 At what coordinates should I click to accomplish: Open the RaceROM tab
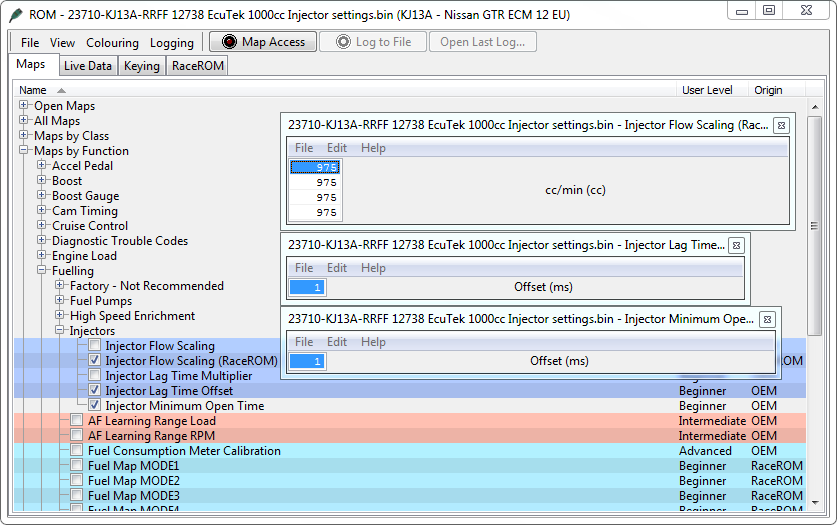[197, 66]
